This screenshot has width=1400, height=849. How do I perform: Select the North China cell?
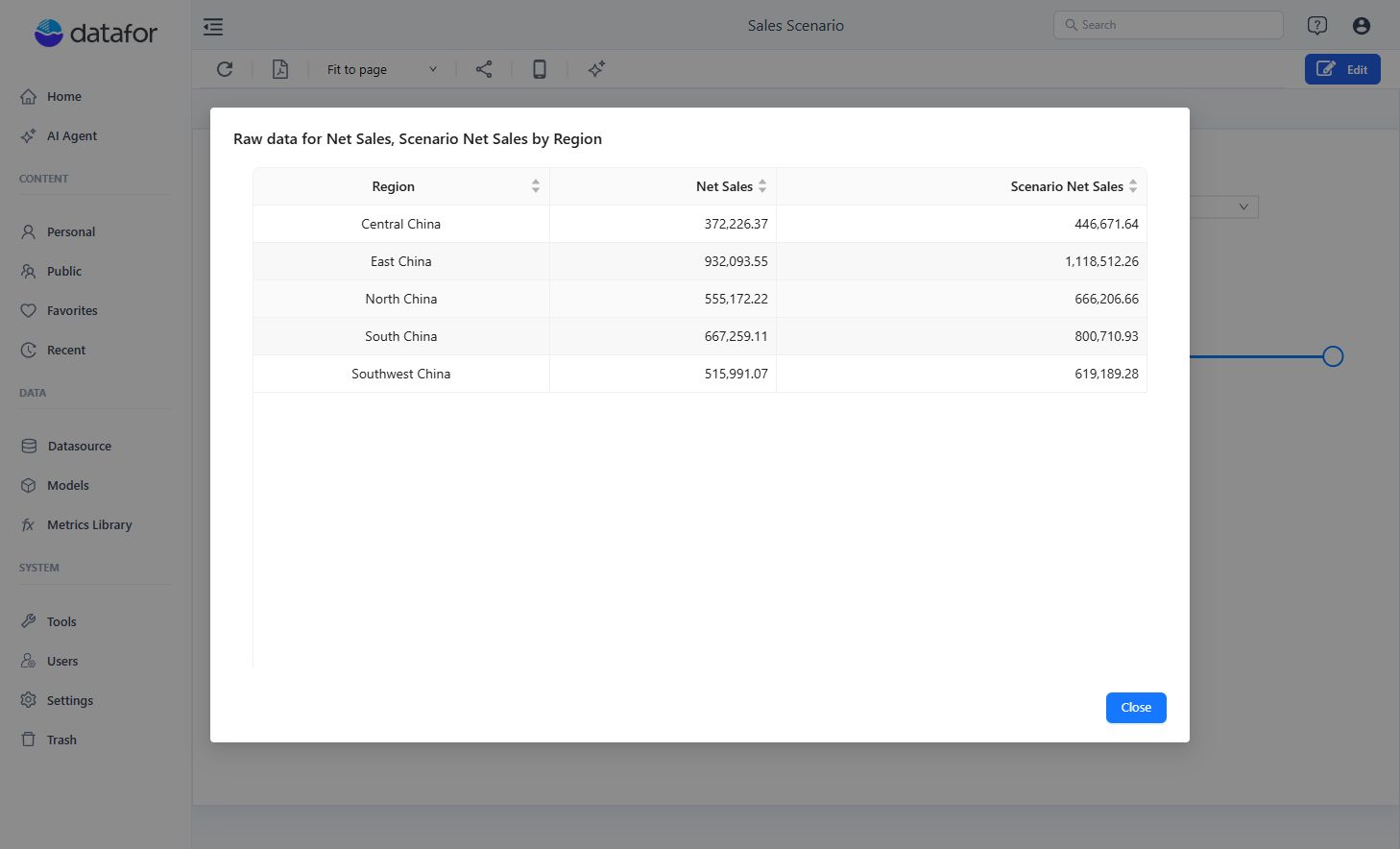401,299
